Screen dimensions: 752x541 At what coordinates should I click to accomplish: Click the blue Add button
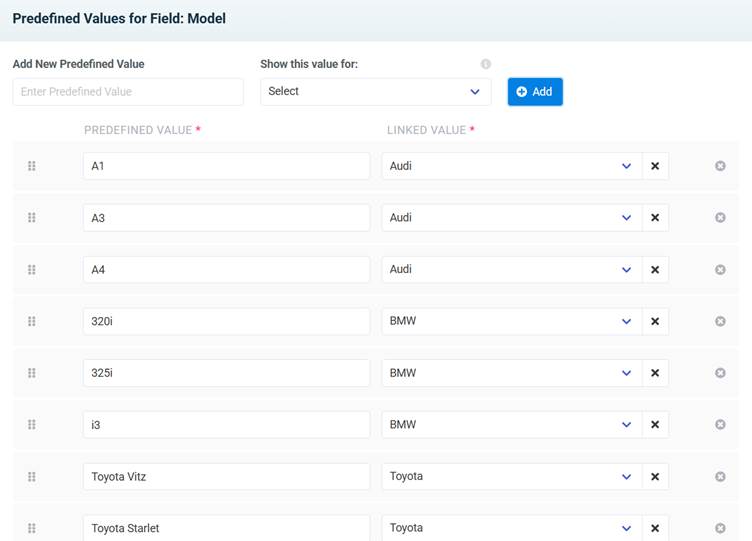[x=535, y=92]
